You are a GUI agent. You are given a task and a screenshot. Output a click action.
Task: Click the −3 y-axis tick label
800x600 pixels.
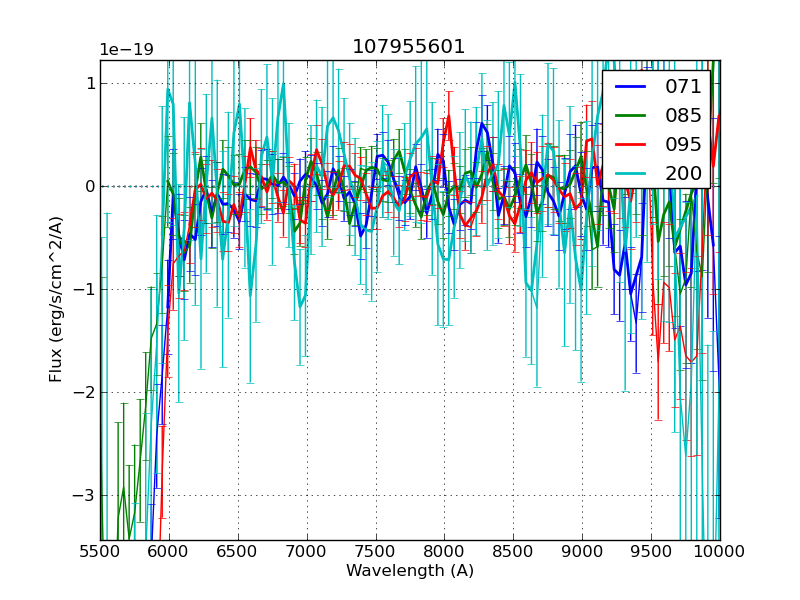(x=84, y=495)
